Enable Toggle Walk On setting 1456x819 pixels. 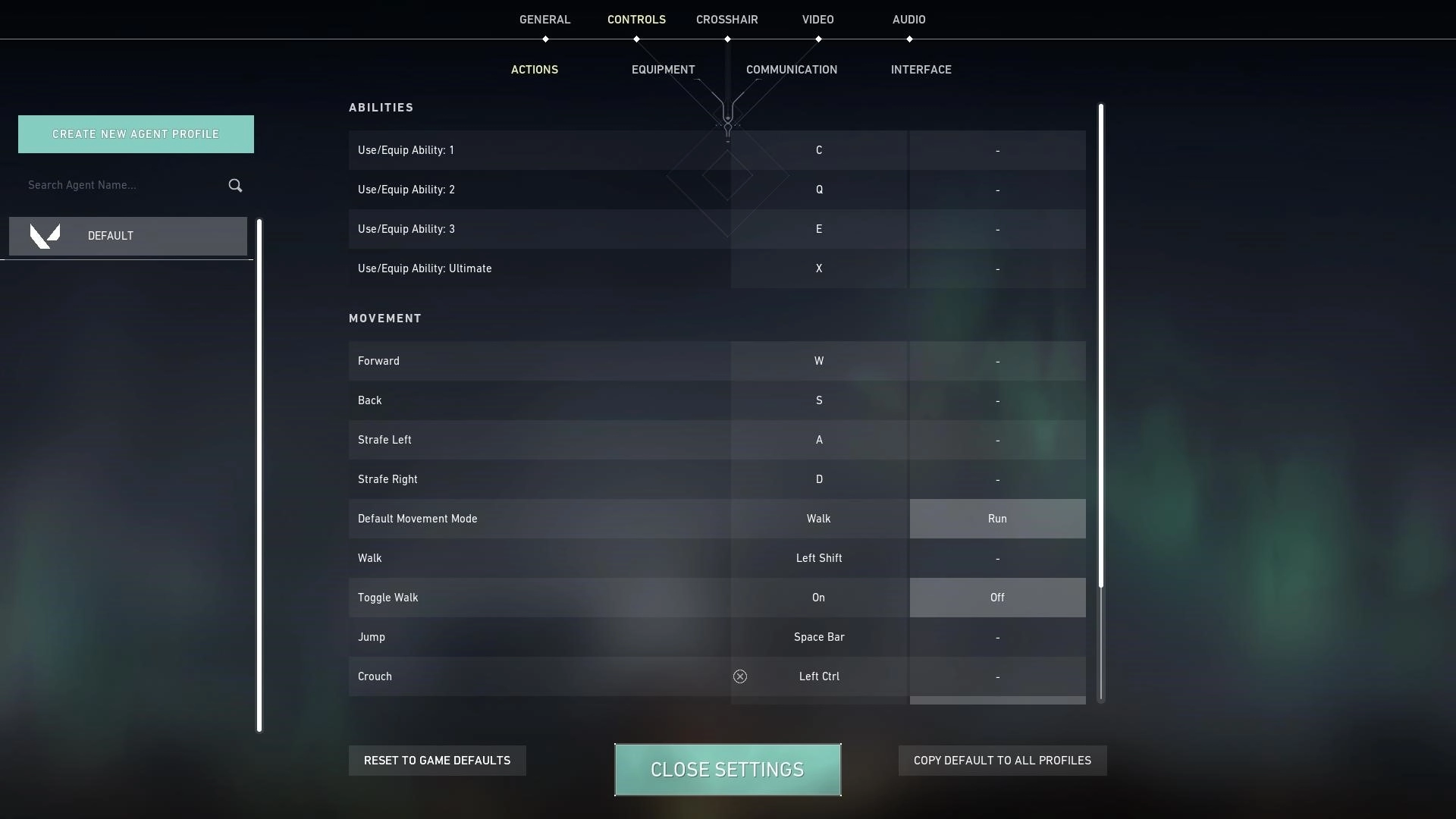819,597
